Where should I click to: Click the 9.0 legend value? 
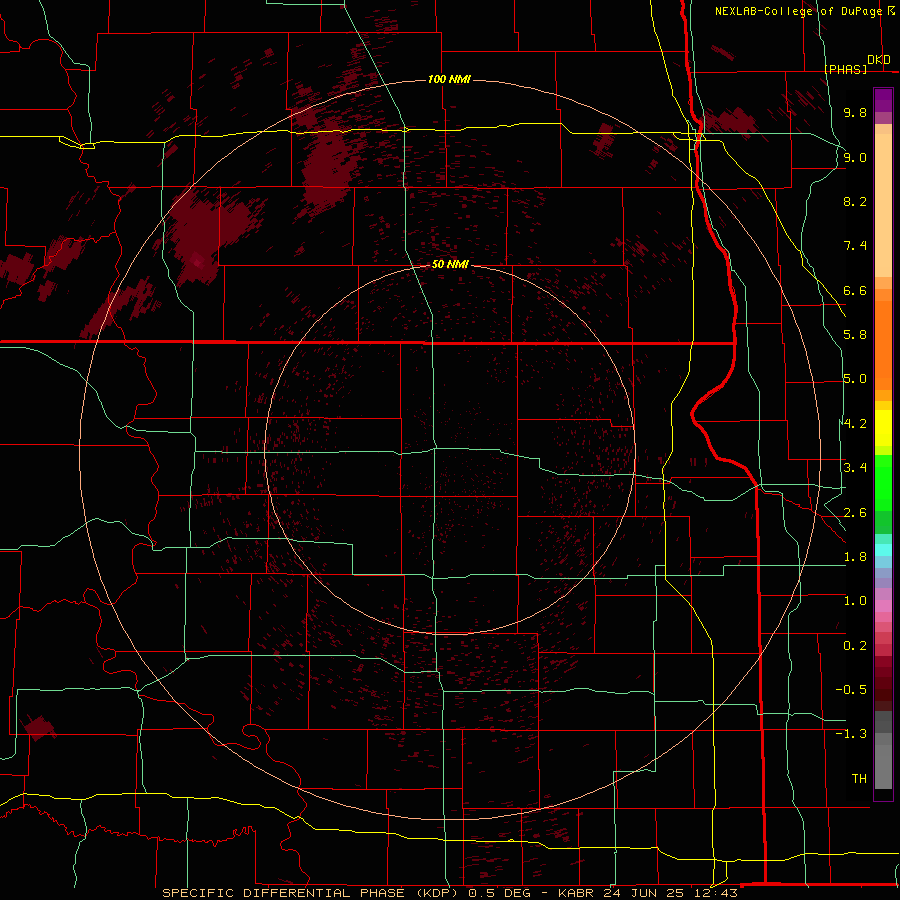coord(855,157)
